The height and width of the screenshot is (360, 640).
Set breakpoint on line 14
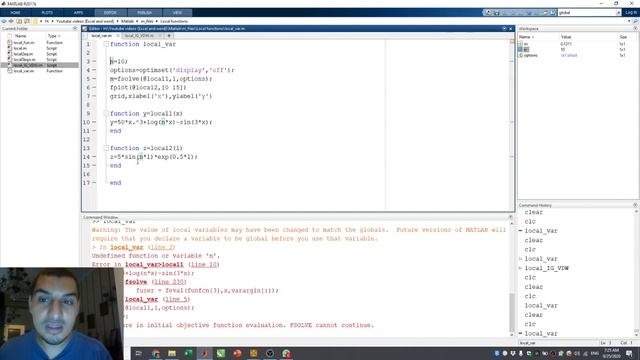coord(94,157)
